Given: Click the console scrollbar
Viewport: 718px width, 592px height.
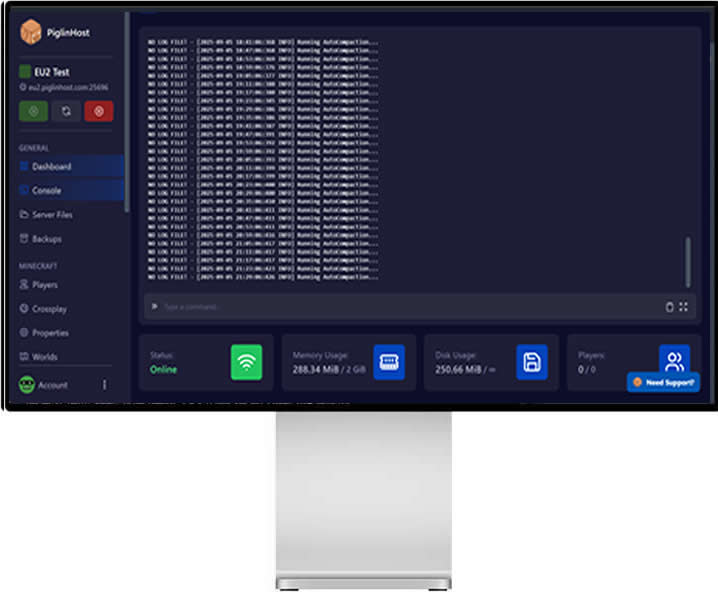Looking at the screenshot, I should pos(688,261).
